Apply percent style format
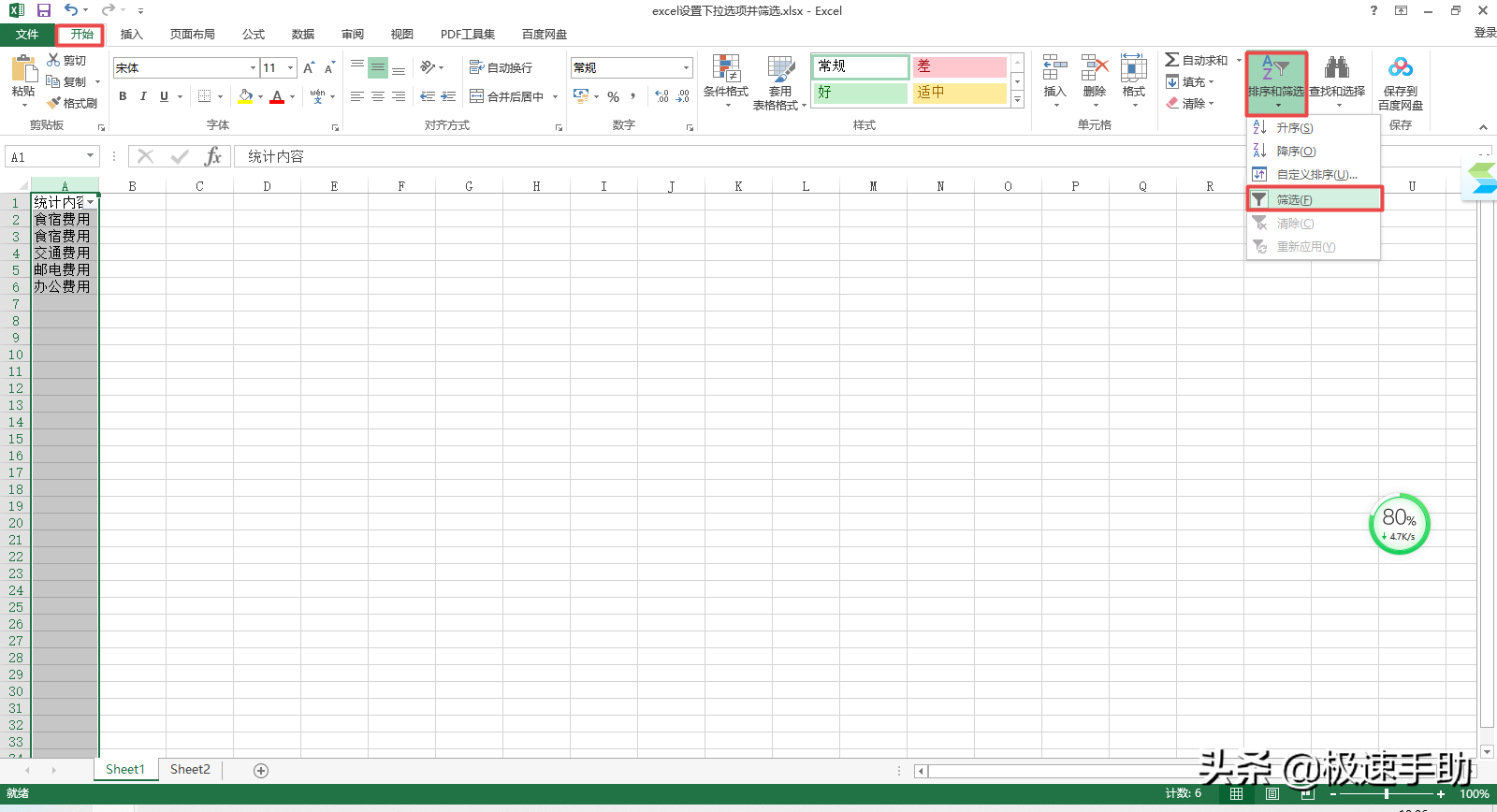The height and width of the screenshot is (812, 1497). (x=614, y=96)
